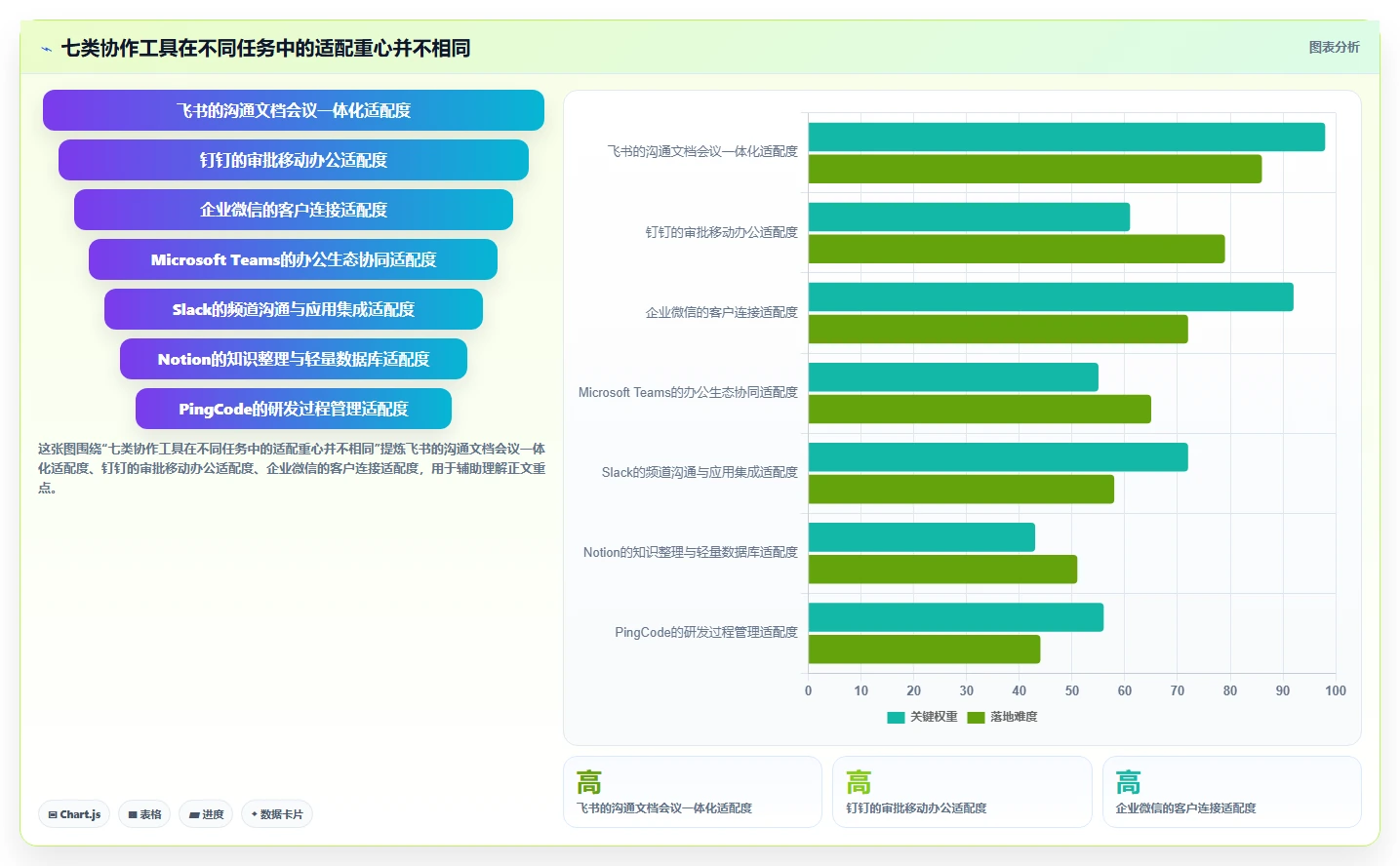Click the teal 关键权重 bar for 飞书
The height and width of the screenshot is (866, 1400).
click(1066, 138)
